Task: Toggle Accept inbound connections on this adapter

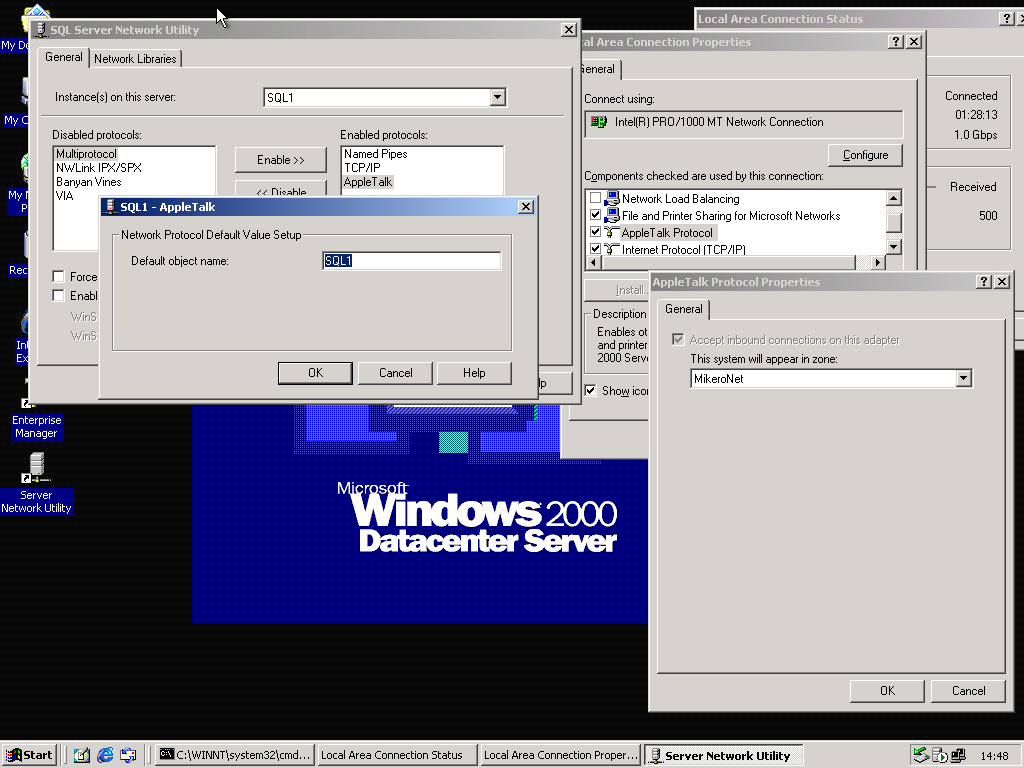Action: (x=678, y=340)
